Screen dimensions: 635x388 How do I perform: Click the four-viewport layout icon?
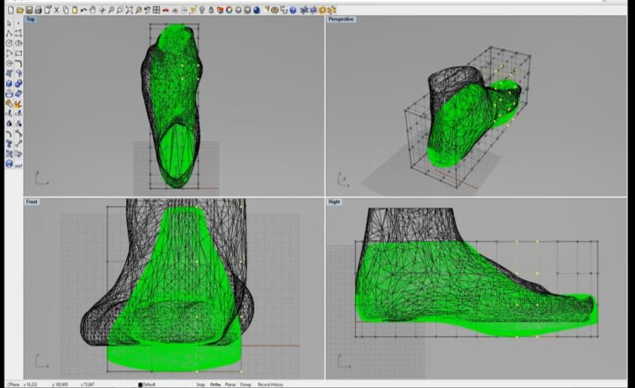click(156, 10)
